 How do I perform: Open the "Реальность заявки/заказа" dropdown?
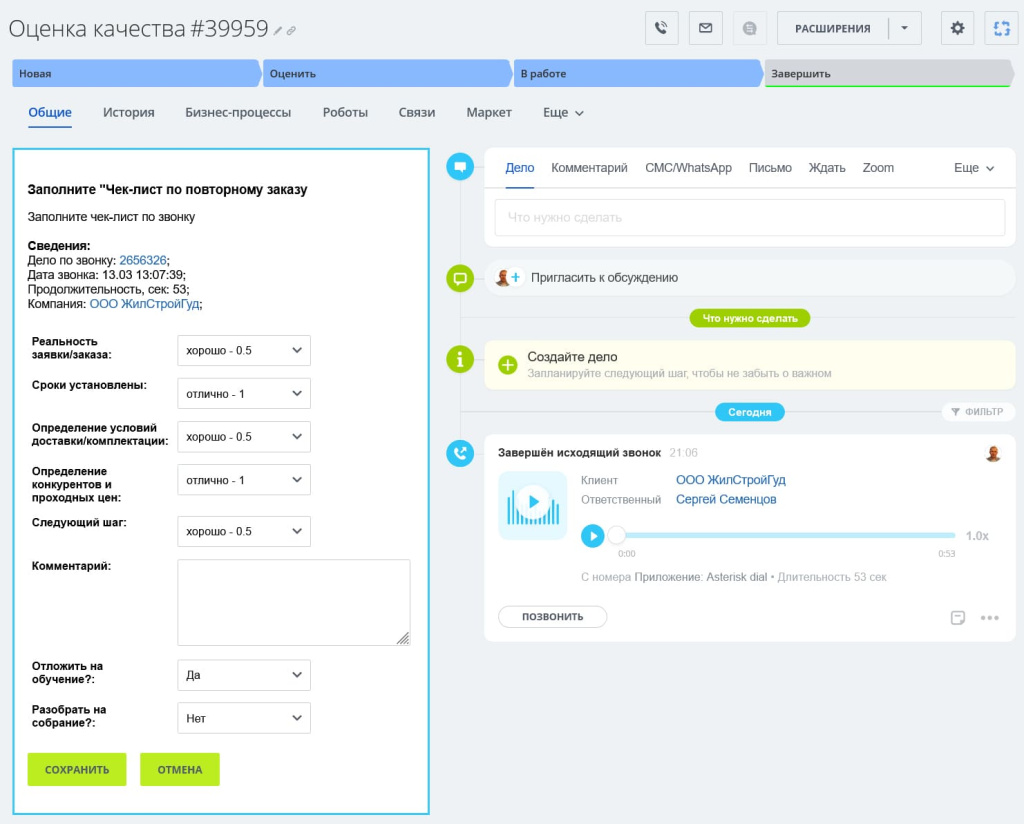[x=244, y=350]
